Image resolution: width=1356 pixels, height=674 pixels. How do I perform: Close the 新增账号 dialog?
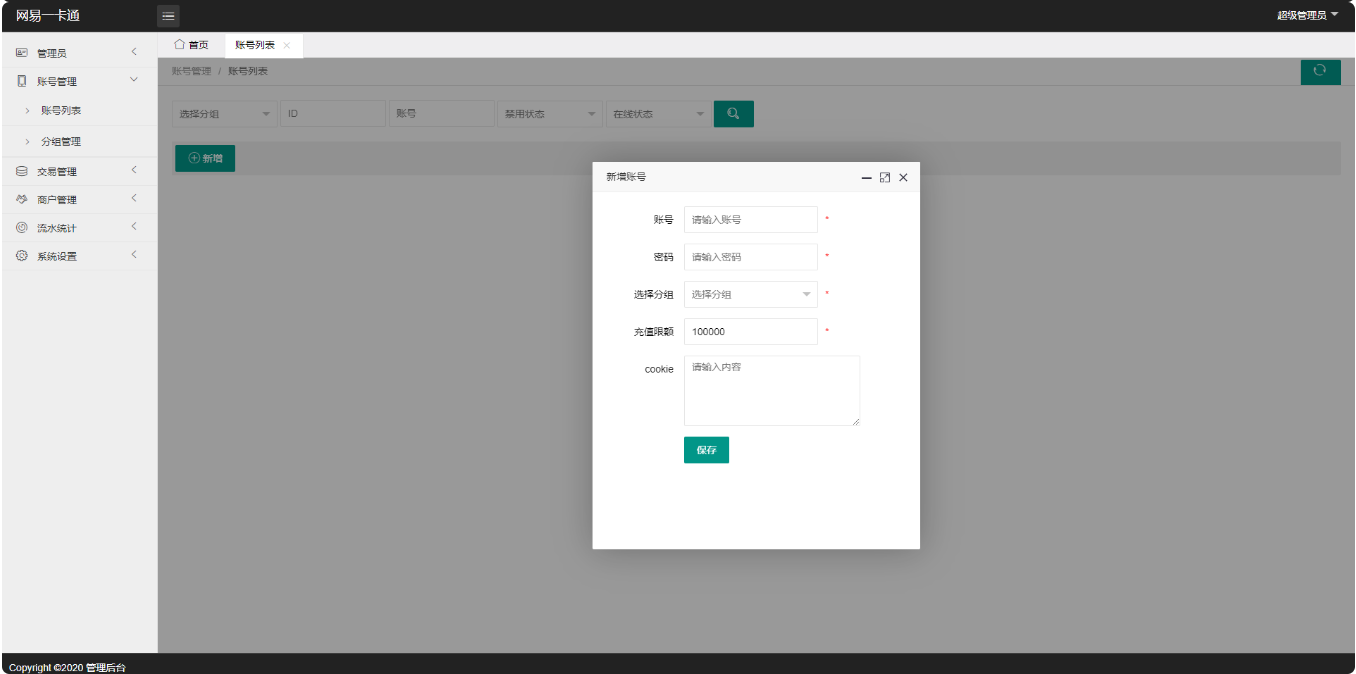903,177
